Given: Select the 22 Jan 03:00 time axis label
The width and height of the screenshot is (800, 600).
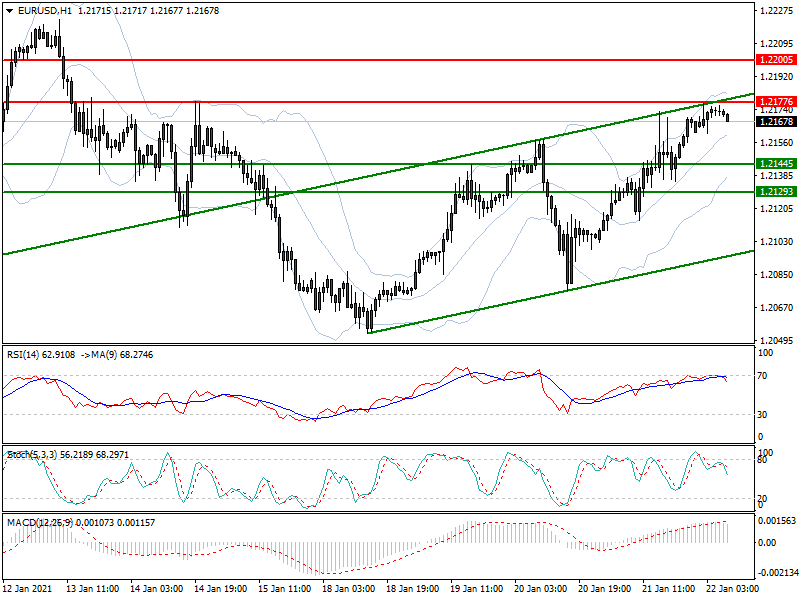Looking at the screenshot, I should coord(733,588).
